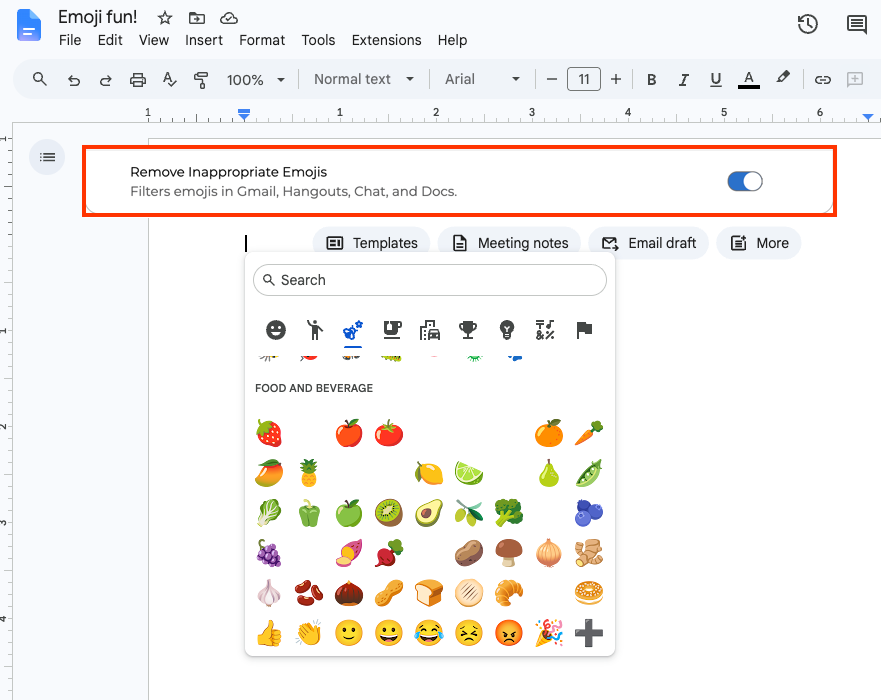881x700 pixels.
Task: Open version history clock icon
Action: [807, 24]
